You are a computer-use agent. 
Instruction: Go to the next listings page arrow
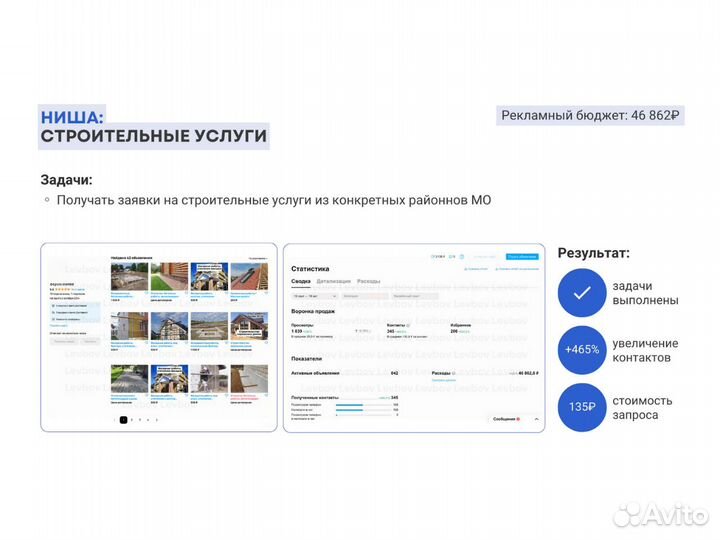[x=157, y=420]
